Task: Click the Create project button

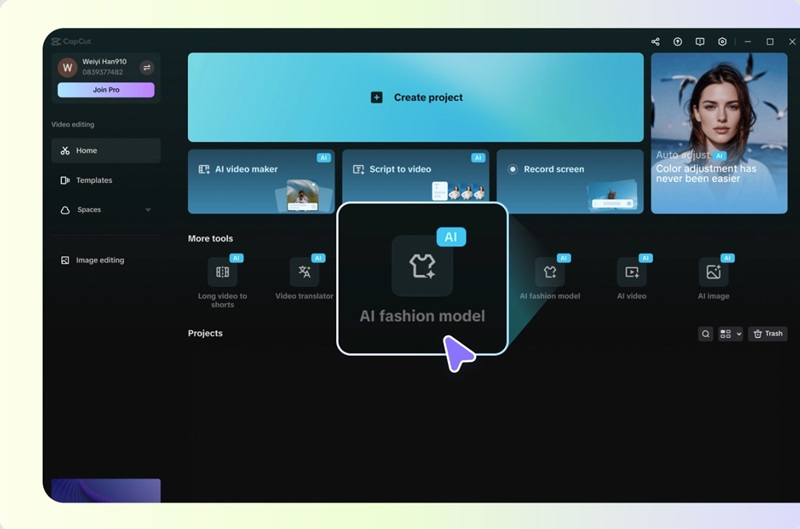Action: (x=415, y=98)
